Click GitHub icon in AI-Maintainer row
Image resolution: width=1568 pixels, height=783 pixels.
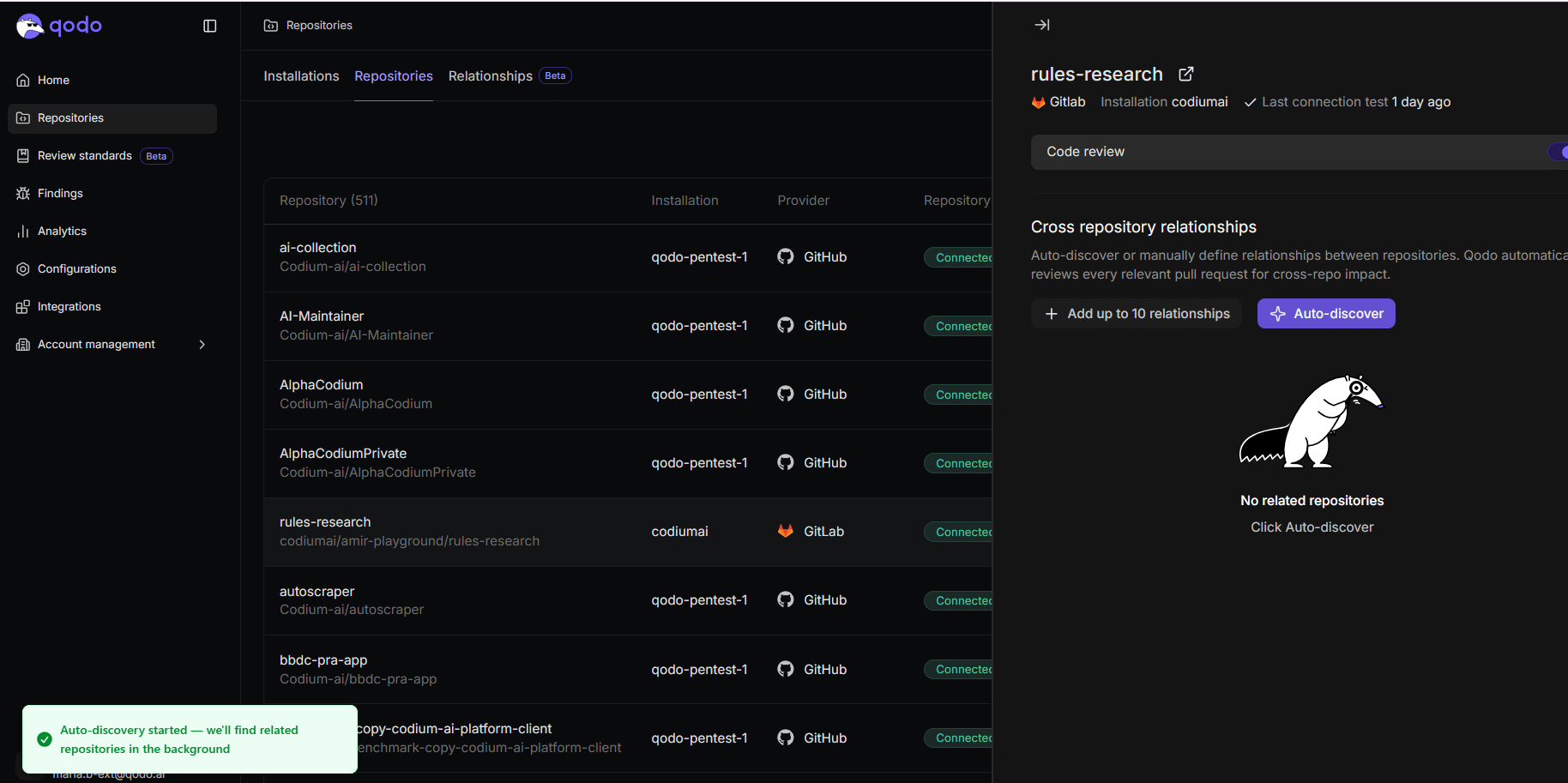coord(786,325)
